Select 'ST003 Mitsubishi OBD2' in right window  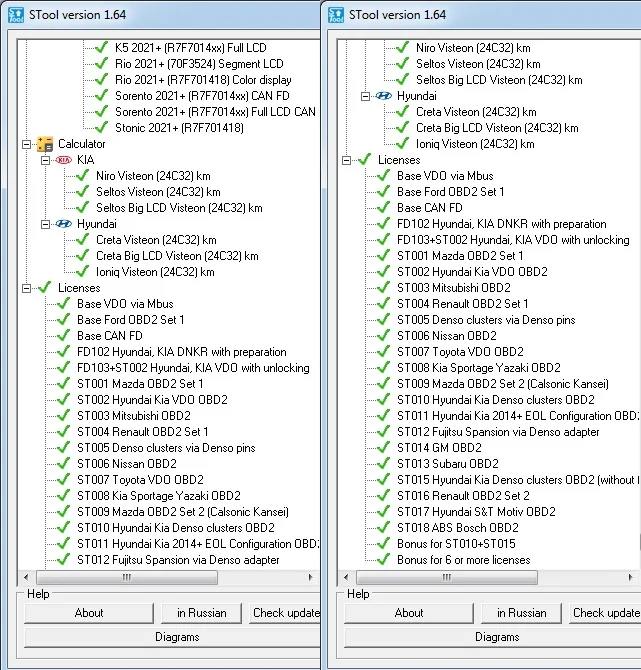click(453, 288)
